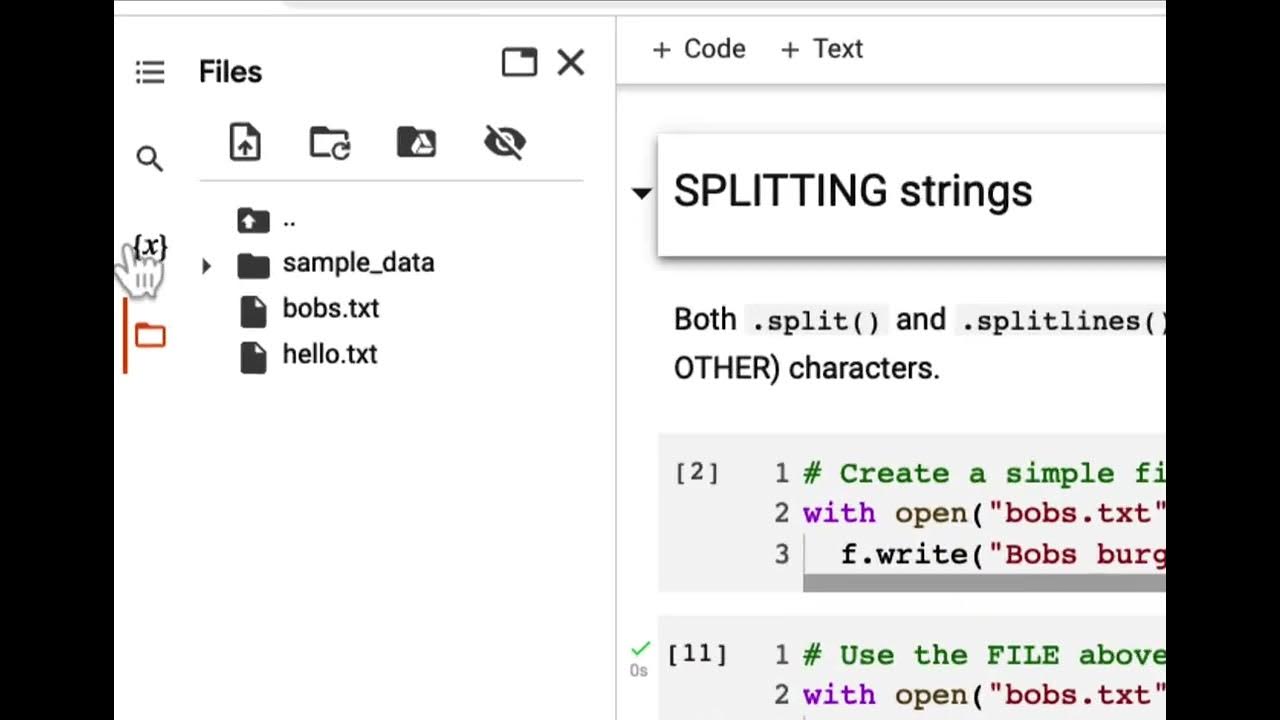This screenshot has height=720, width=1280.
Task: Open the variables {x} panel icon
Action: click(150, 246)
